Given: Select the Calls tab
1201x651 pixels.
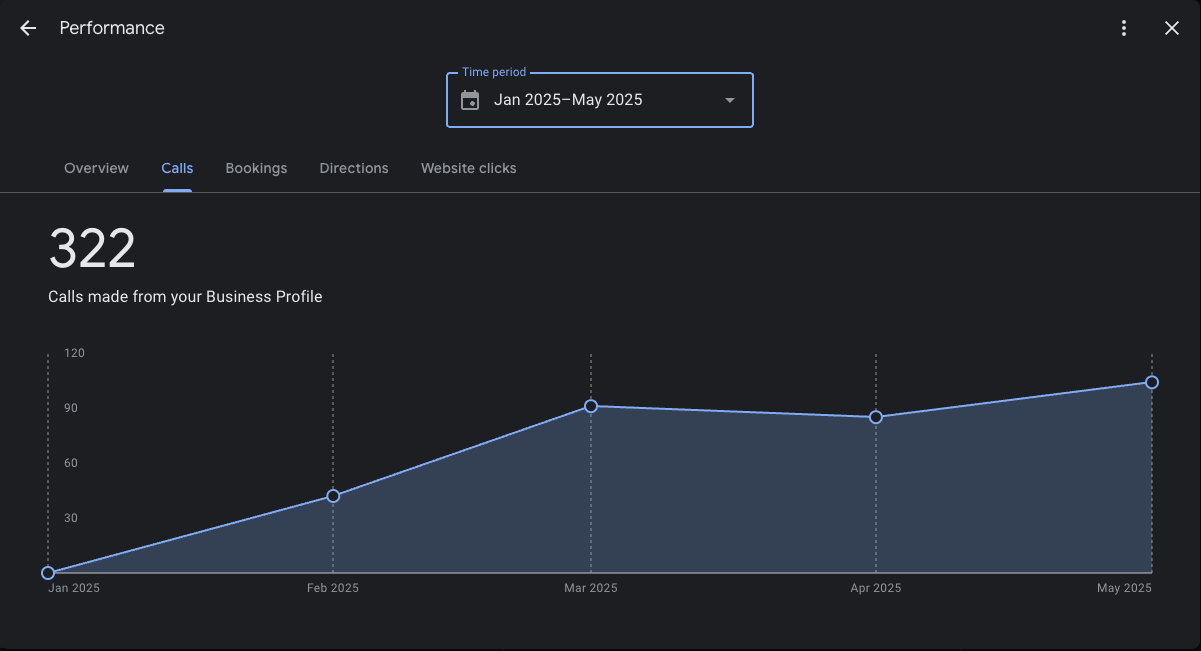Looking at the screenshot, I should click(x=177, y=168).
